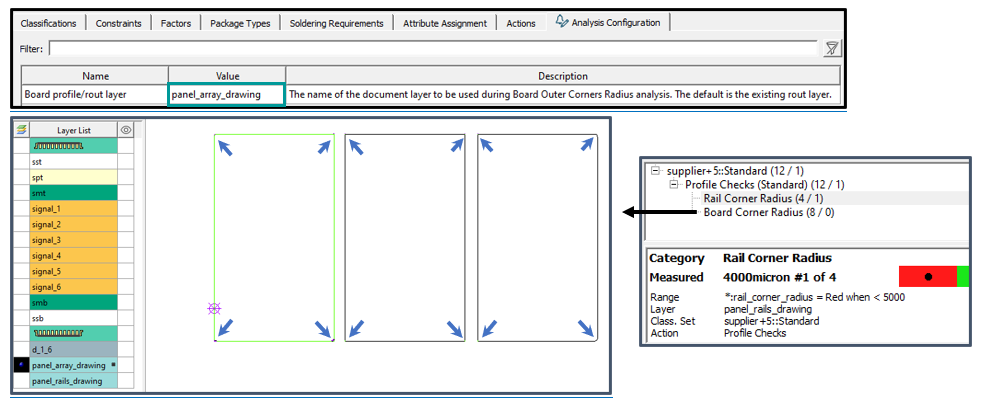The width and height of the screenshot is (981, 403).
Task: Select the d_1_6 drill layer
Action: click(x=73, y=349)
